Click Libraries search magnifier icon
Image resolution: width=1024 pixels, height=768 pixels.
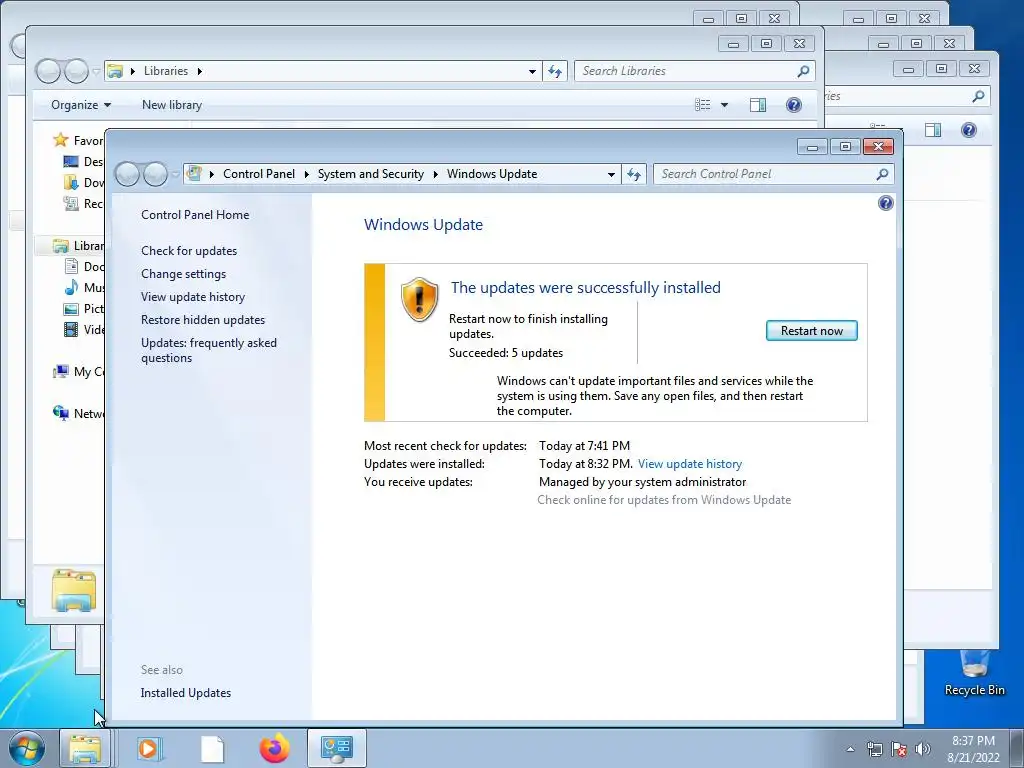coord(803,71)
